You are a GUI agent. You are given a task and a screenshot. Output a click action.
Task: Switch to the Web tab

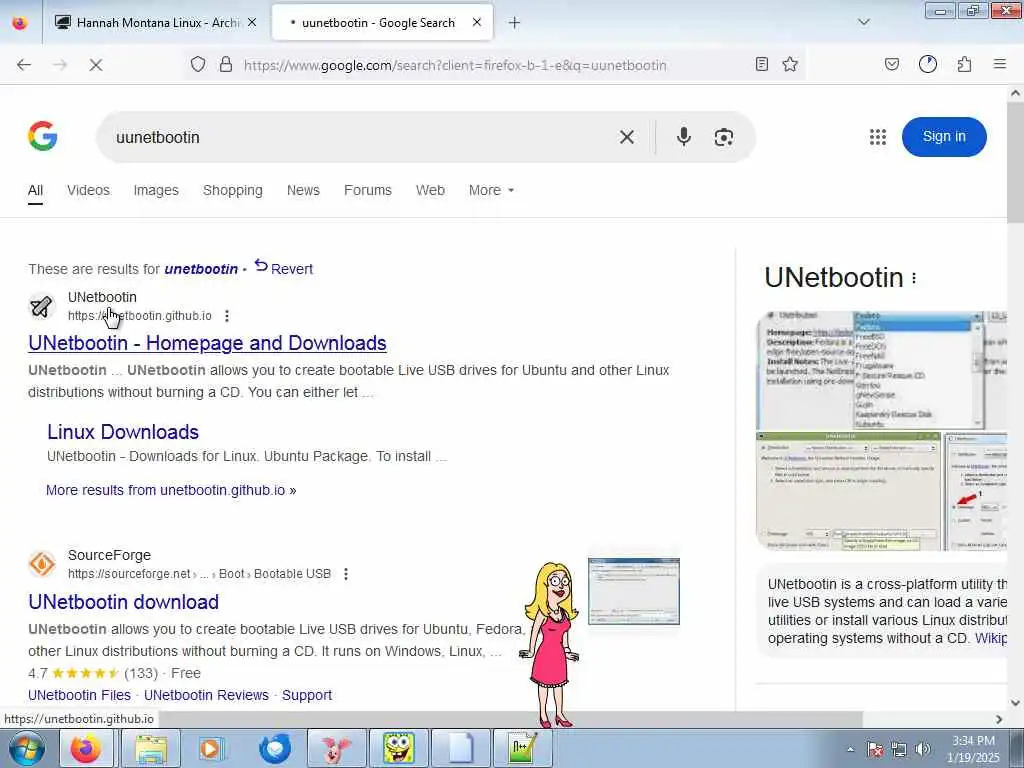(430, 190)
